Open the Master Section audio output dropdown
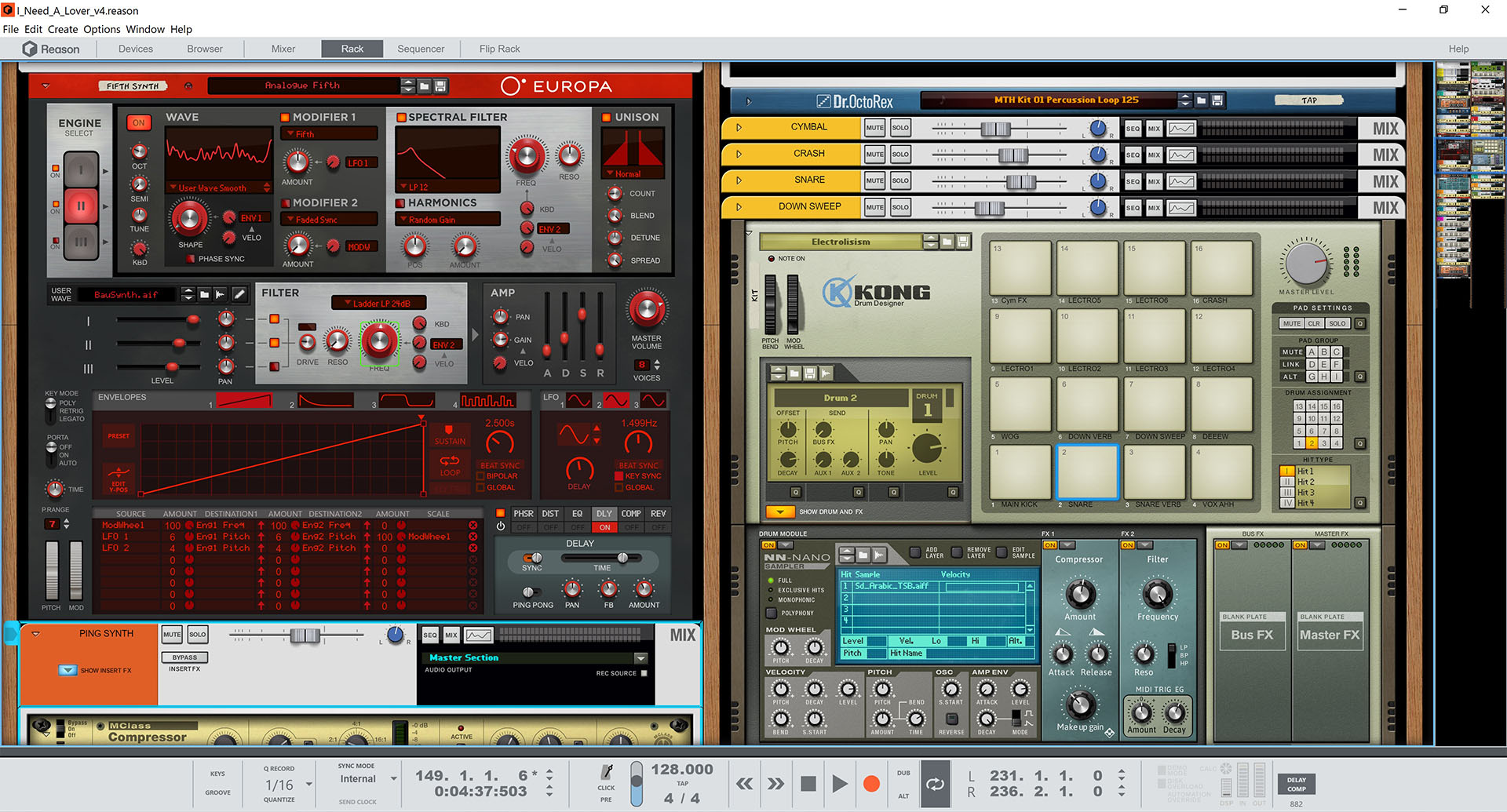 tap(640, 657)
